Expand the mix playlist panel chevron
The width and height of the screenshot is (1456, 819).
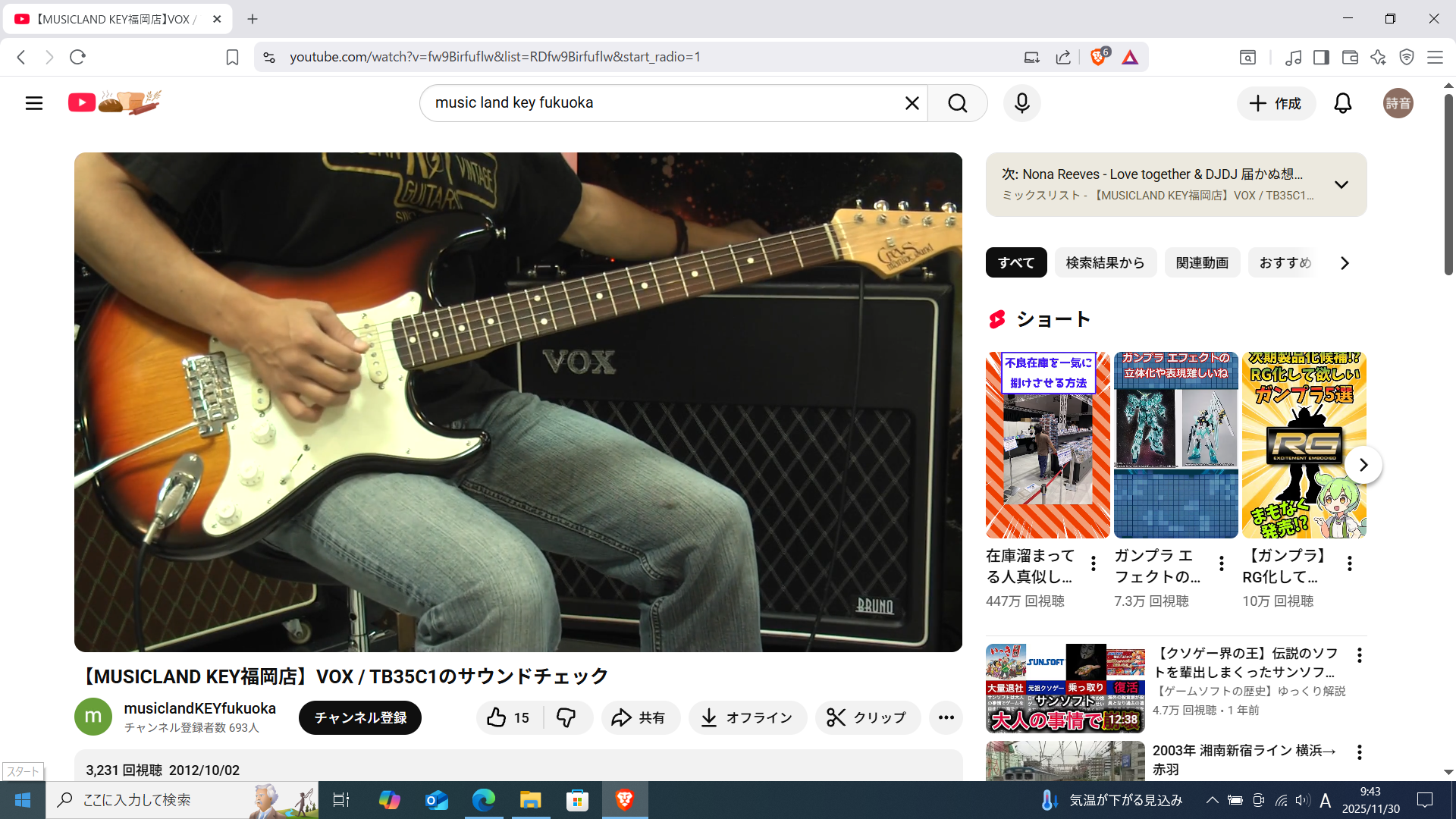pyautogui.click(x=1341, y=184)
